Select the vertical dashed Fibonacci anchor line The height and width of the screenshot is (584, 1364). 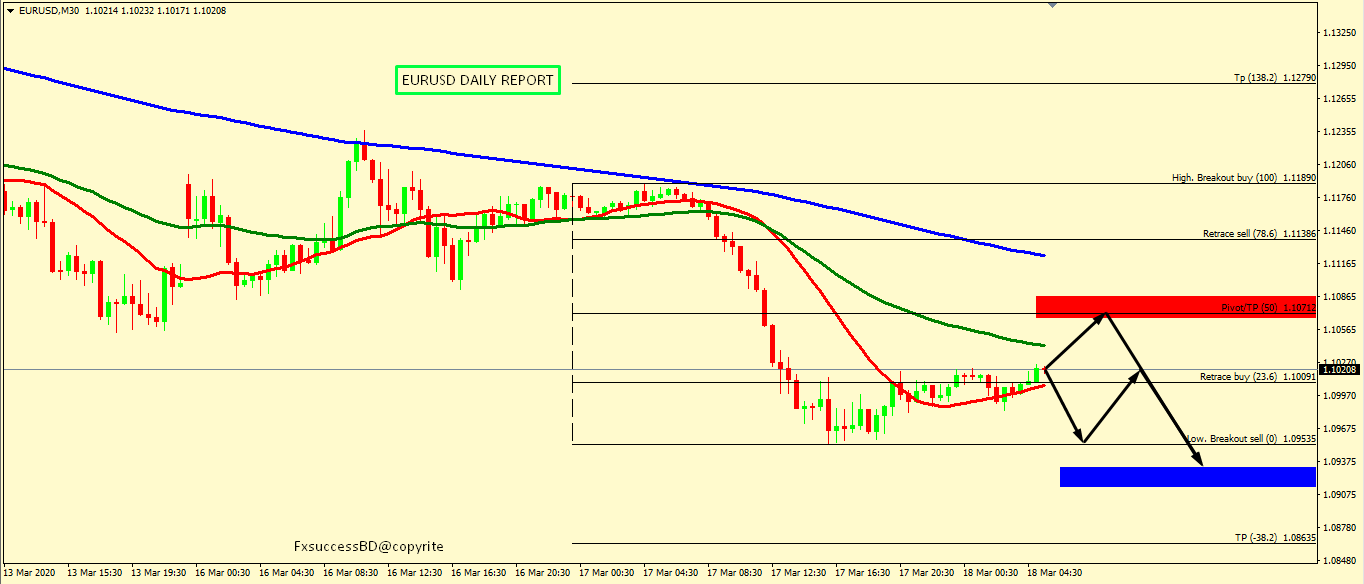[572, 320]
